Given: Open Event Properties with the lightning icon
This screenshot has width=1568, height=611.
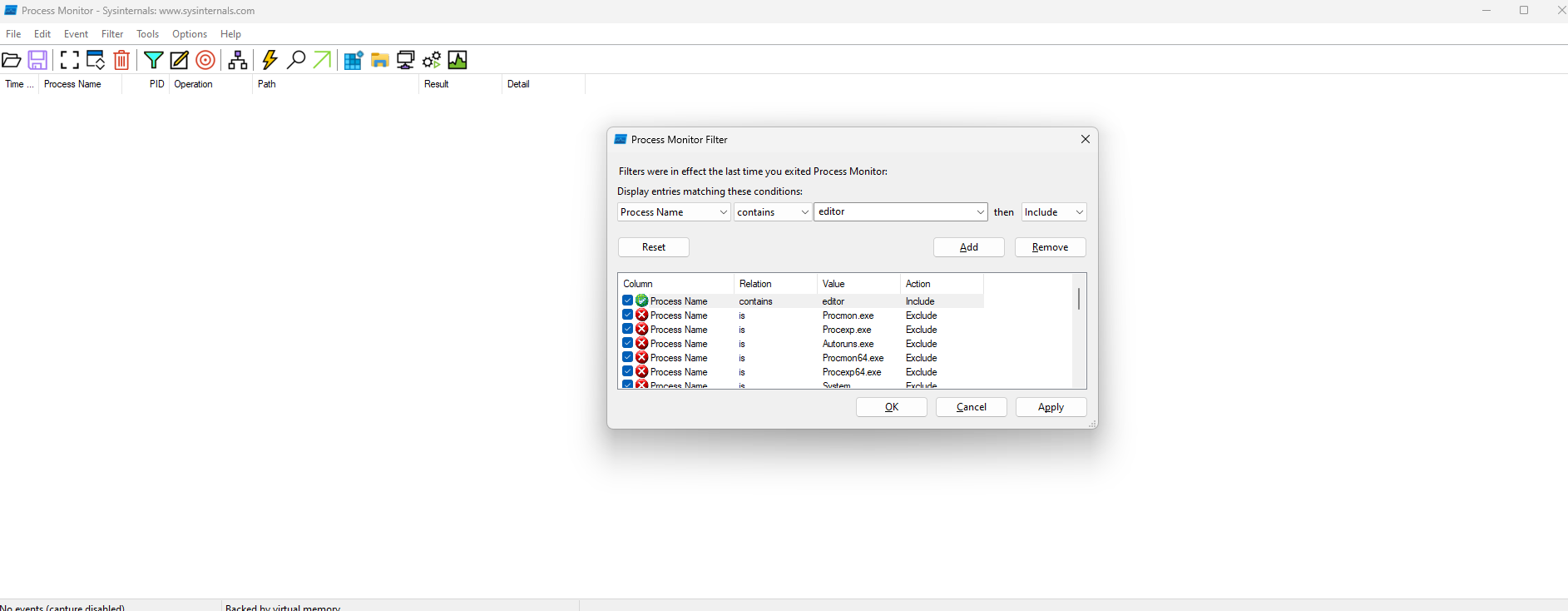Looking at the screenshot, I should [x=270, y=60].
